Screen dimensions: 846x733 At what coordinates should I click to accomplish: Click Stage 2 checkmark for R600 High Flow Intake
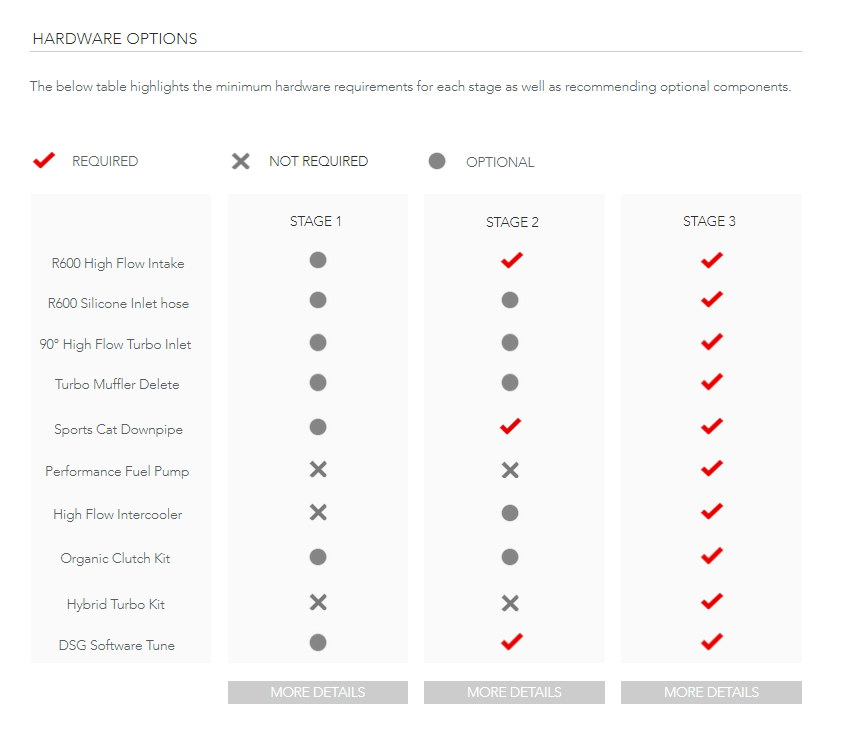[511, 261]
